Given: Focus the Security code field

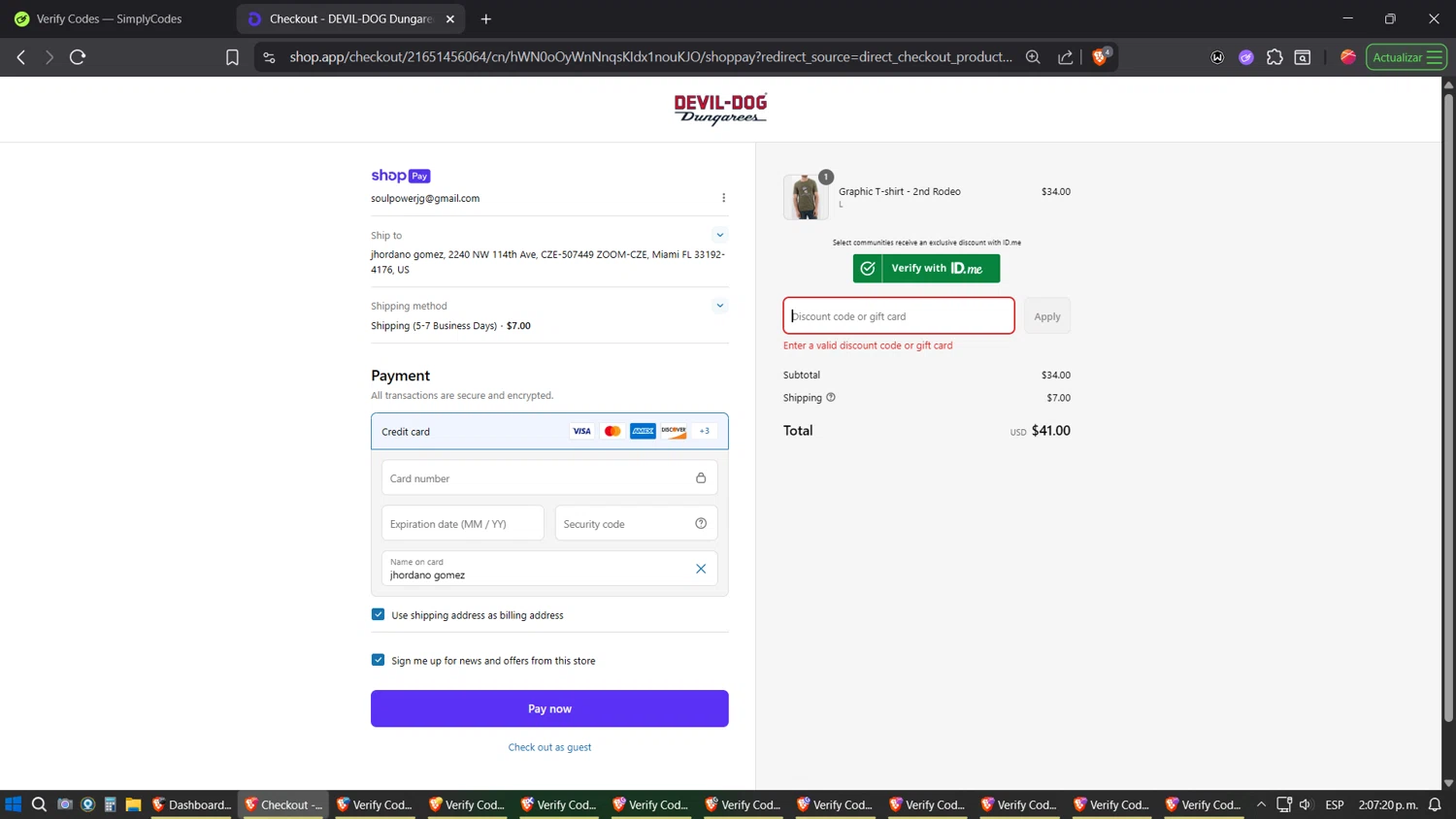Looking at the screenshot, I should 636,523.
